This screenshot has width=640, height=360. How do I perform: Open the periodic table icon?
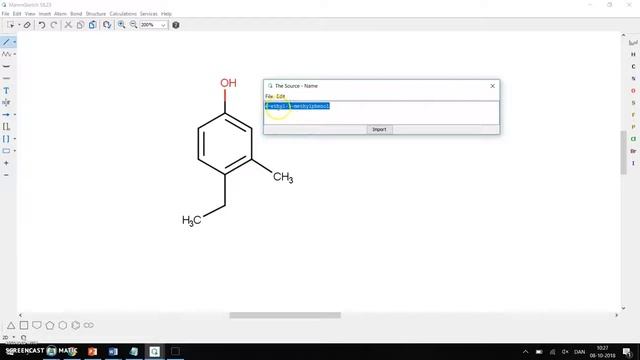(x=633, y=42)
